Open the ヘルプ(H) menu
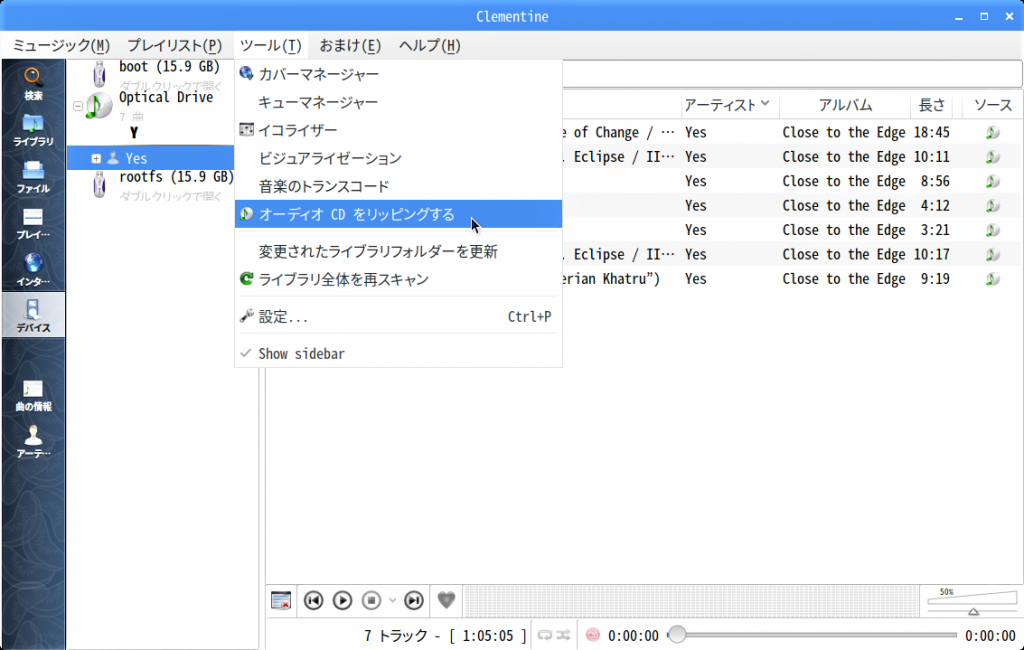 point(430,46)
